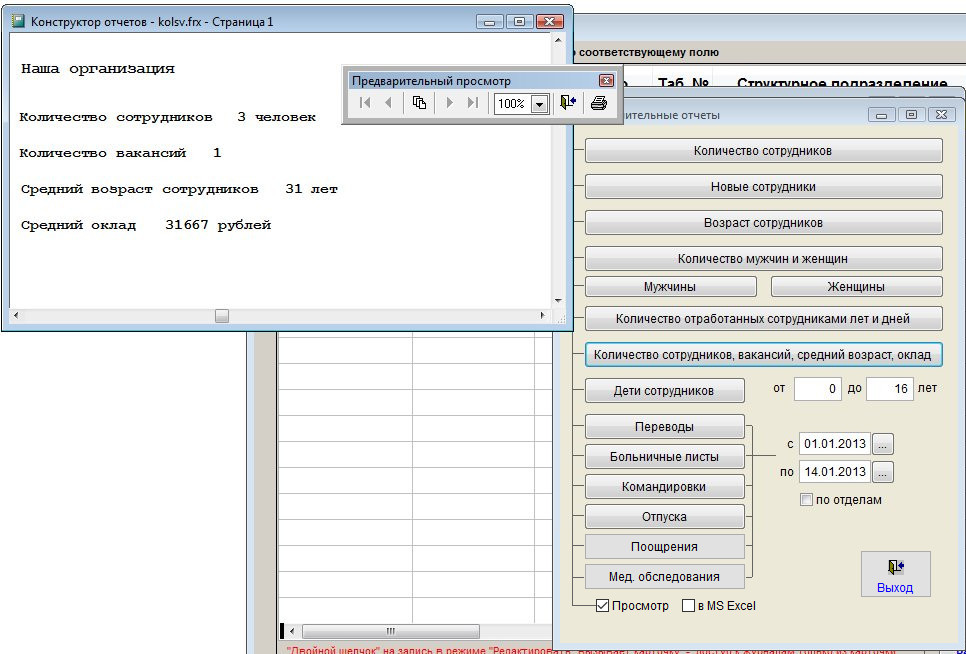The image size is (966, 654).
Task: Click the report preview's up scroll arrow
Action: pos(558,40)
